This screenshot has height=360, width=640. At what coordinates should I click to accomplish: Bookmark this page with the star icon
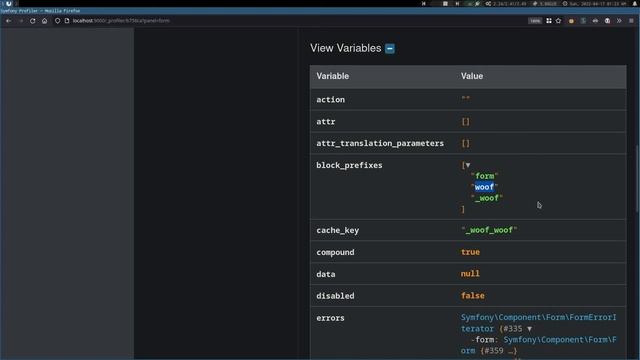coord(558,21)
